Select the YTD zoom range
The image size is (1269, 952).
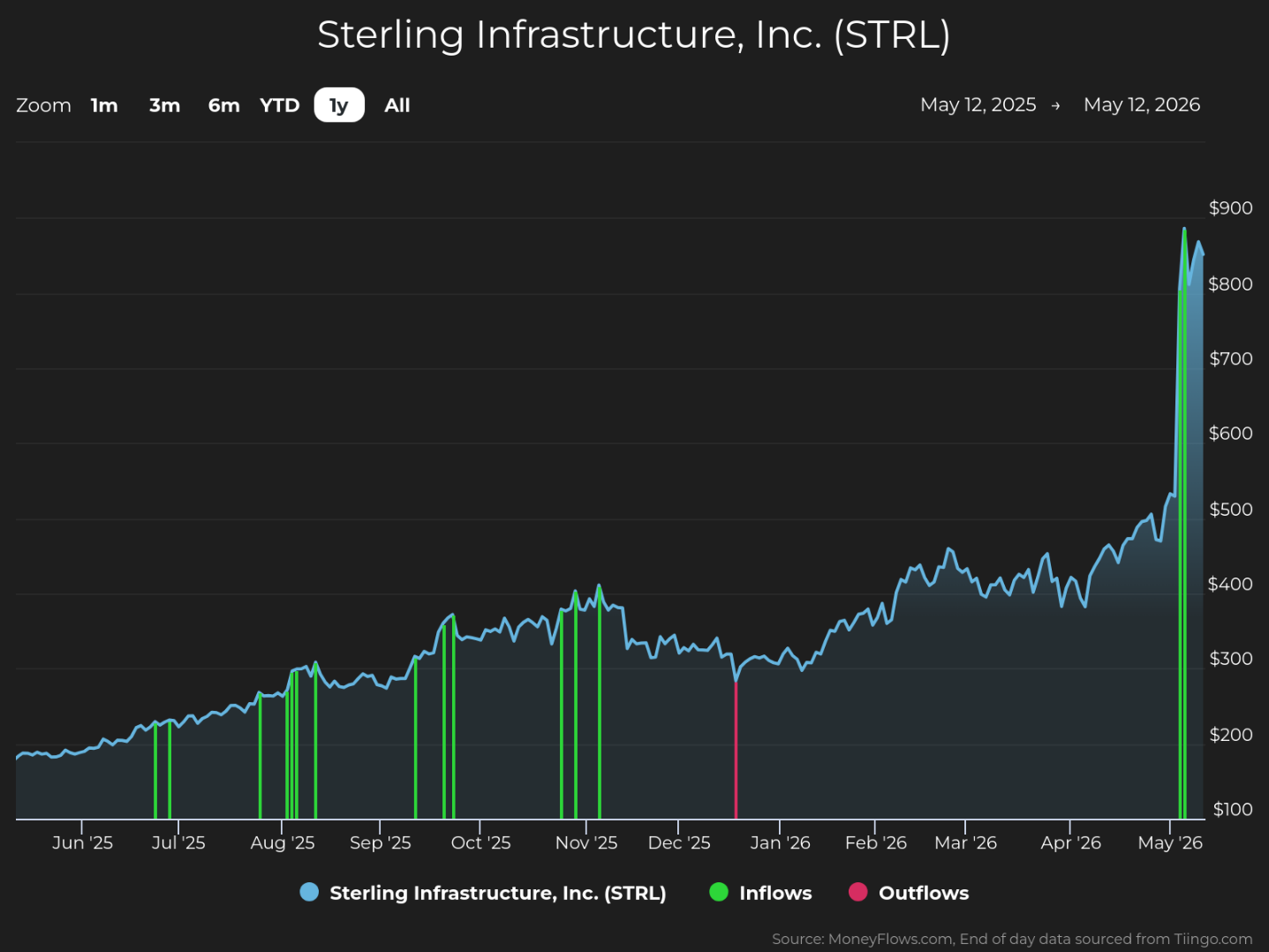coord(280,105)
